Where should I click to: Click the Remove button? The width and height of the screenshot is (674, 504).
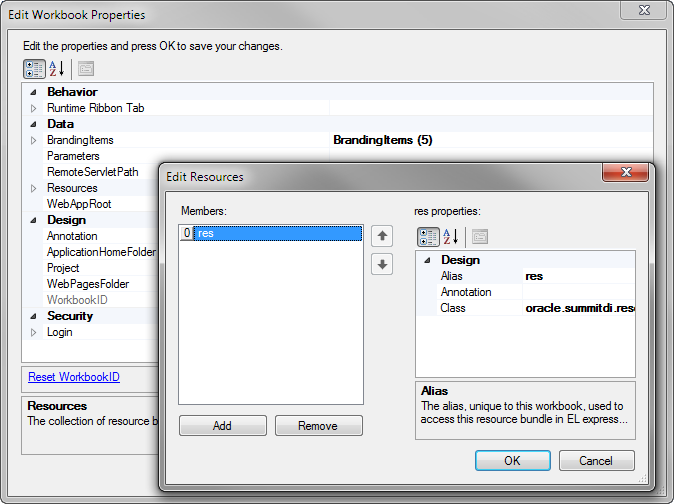click(319, 426)
